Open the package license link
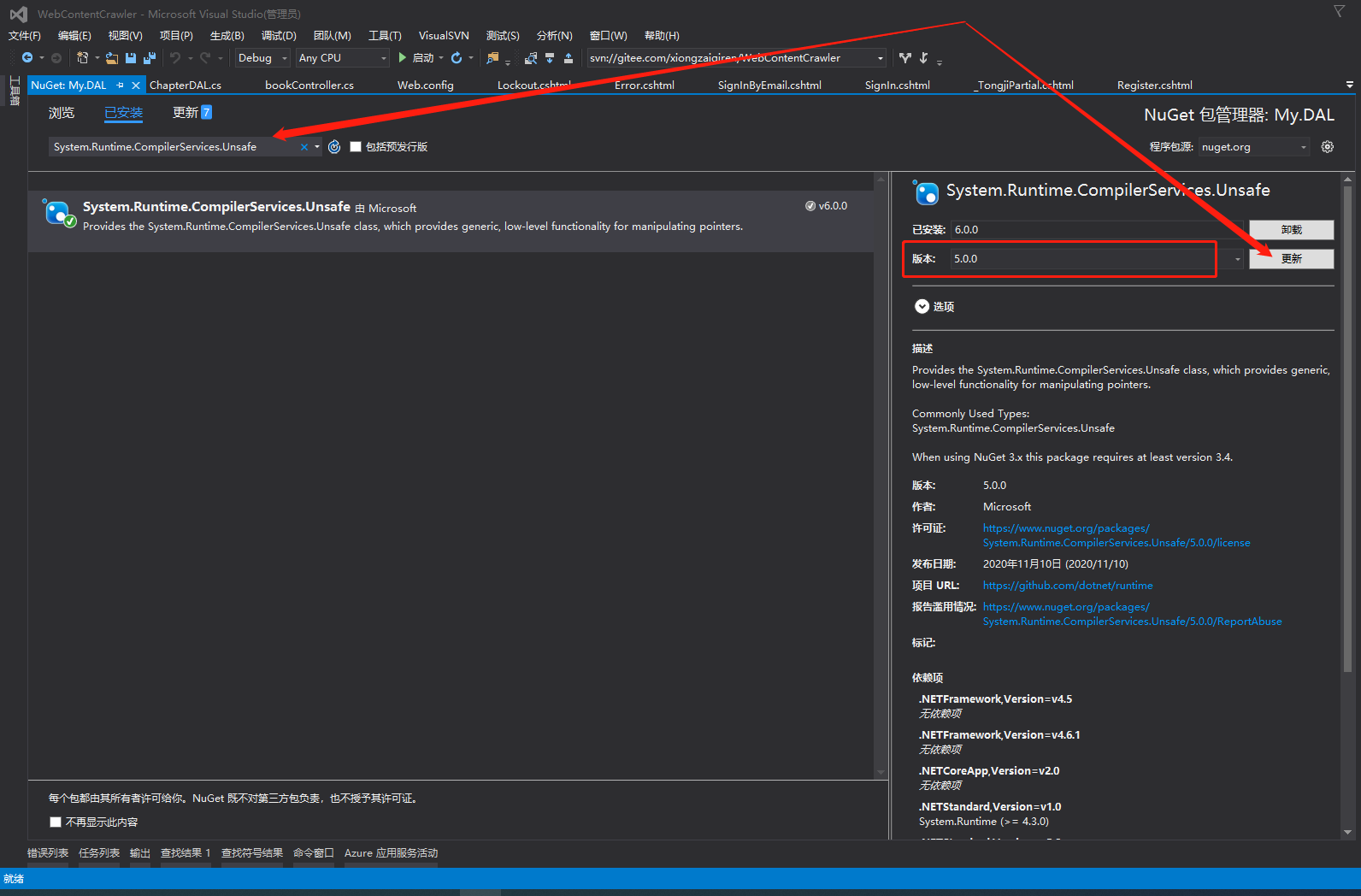The image size is (1361, 896). (1116, 535)
